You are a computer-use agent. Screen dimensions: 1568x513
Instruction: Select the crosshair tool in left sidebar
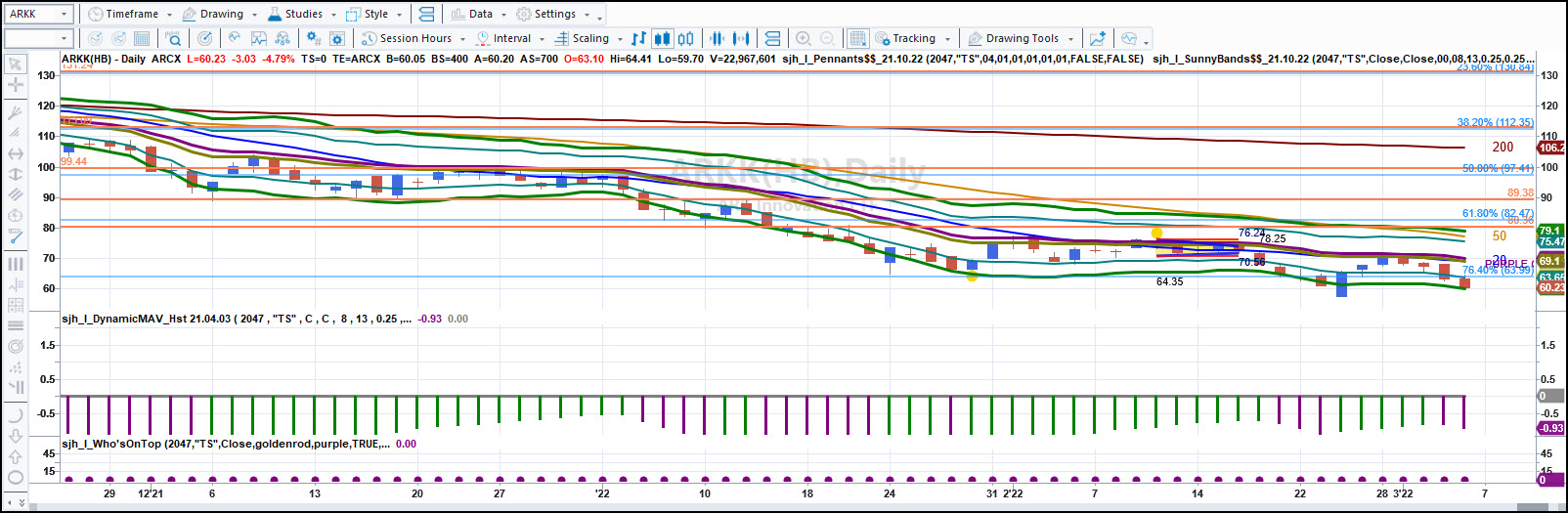click(16, 85)
